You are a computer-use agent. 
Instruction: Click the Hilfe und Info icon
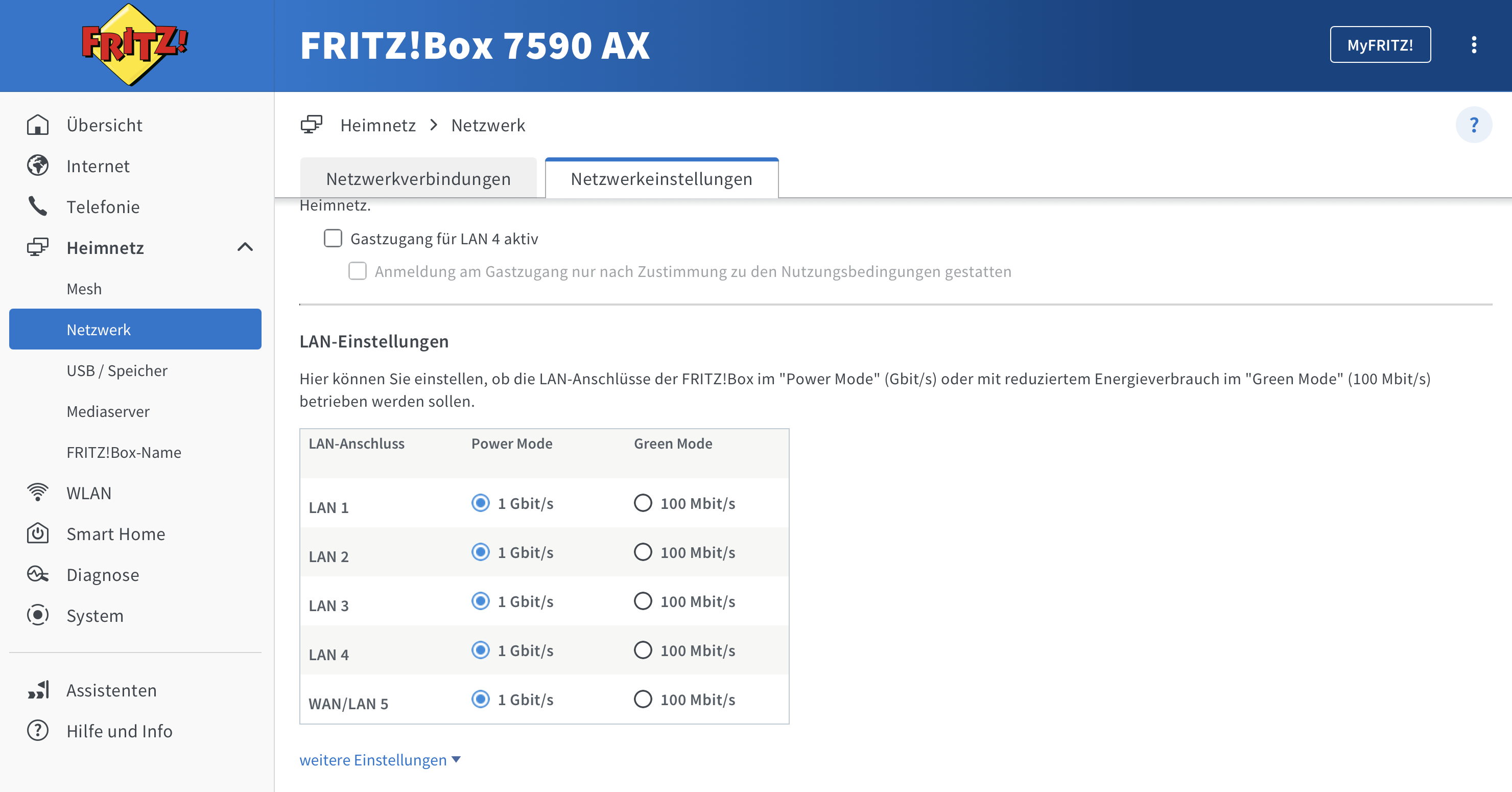point(38,730)
